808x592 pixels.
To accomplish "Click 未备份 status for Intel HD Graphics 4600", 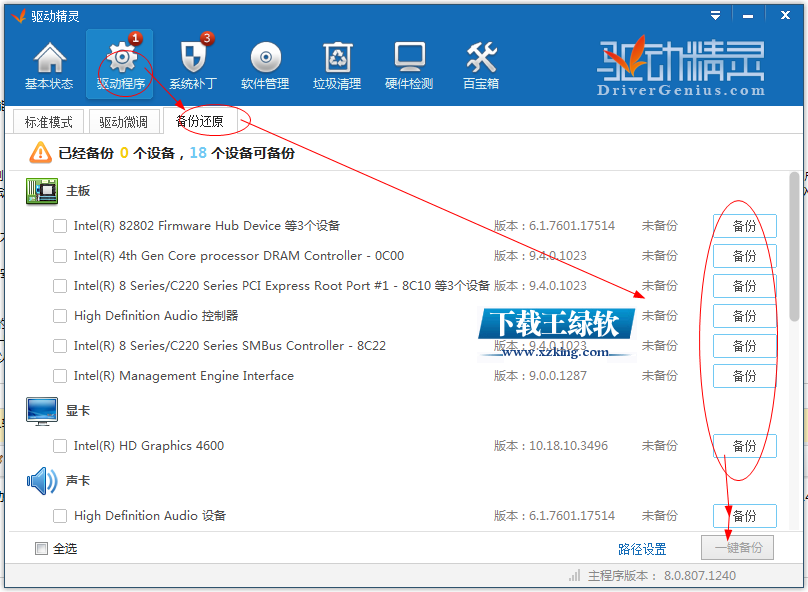I will tap(660, 446).
